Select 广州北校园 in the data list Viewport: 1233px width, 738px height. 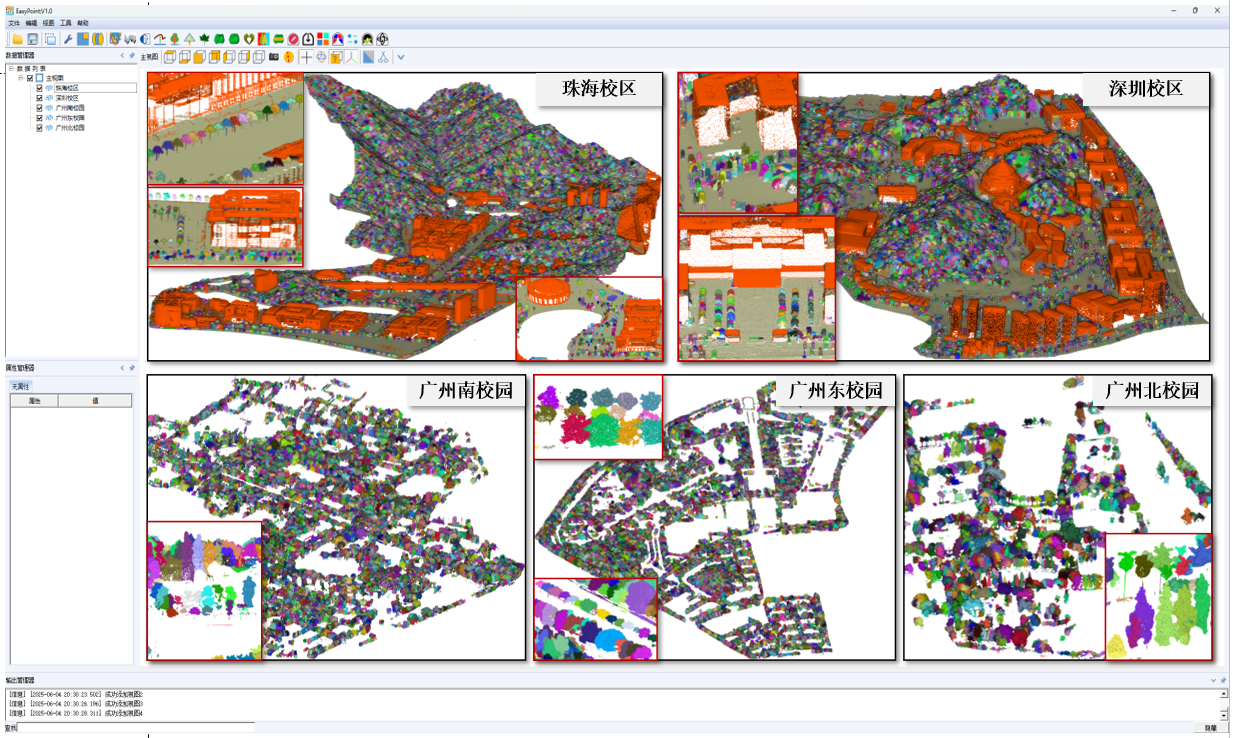pos(70,128)
